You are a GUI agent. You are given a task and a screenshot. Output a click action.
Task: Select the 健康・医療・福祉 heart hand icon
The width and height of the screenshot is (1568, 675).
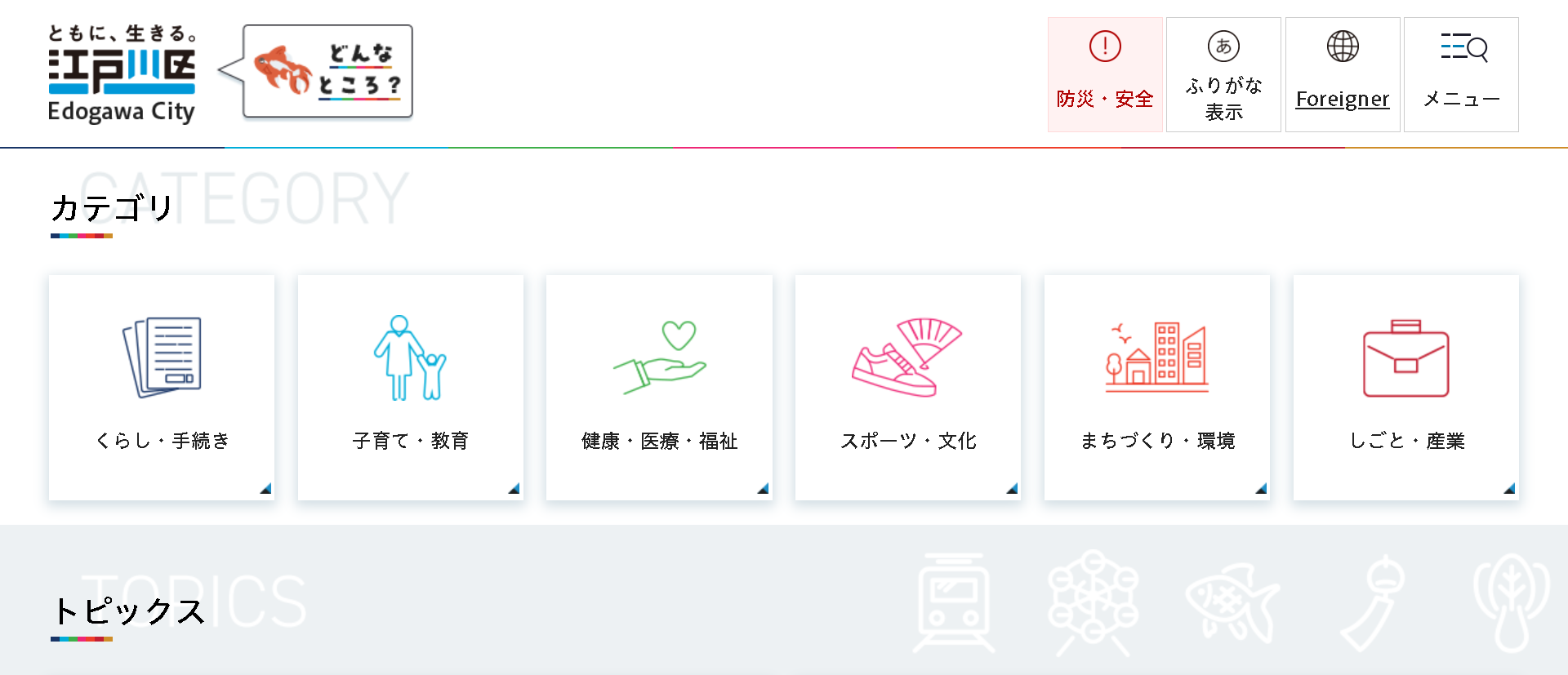click(x=660, y=357)
